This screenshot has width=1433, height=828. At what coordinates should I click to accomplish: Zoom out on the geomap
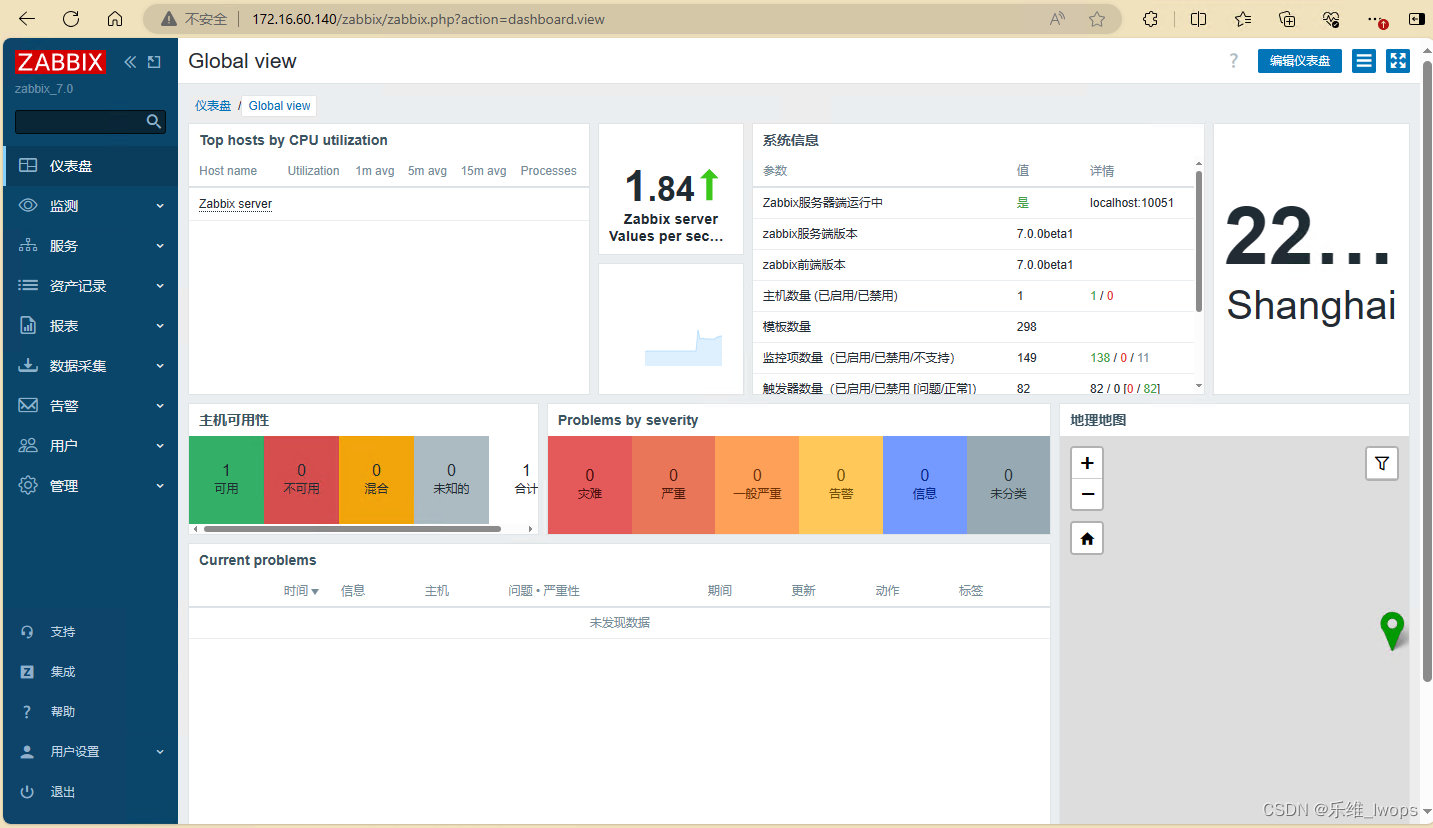point(1087,494)
